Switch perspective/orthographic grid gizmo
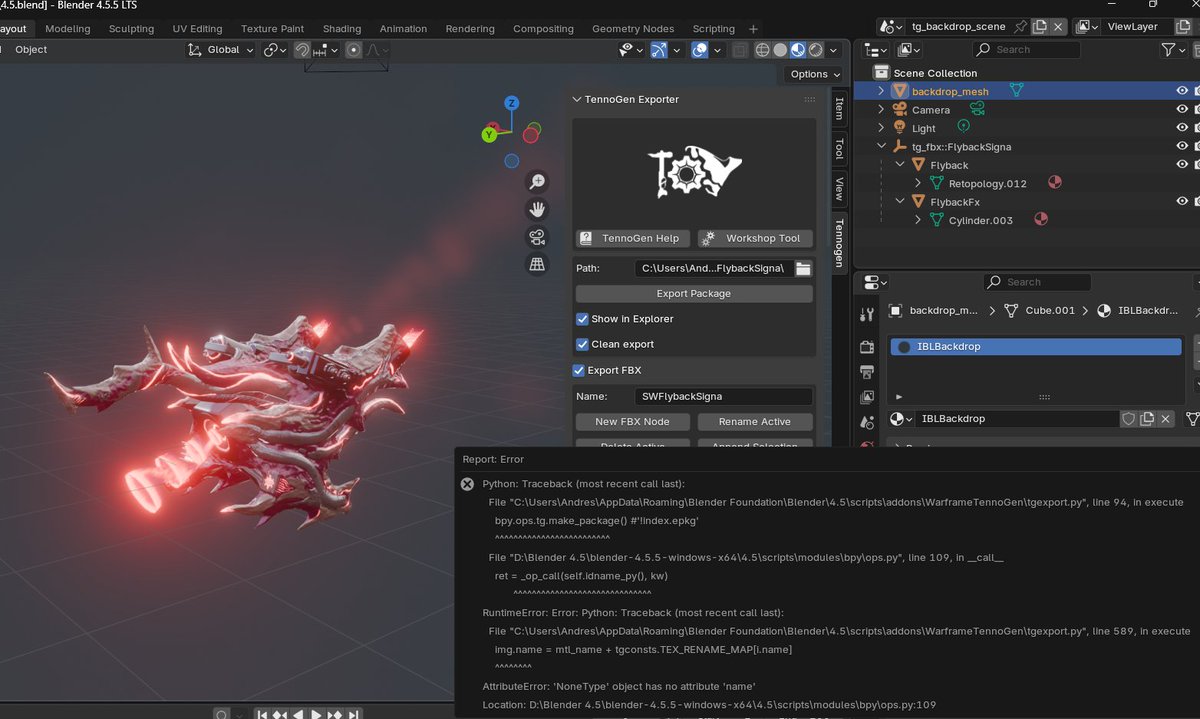The height and width of the screenshot is (719, 1200). 537,264
